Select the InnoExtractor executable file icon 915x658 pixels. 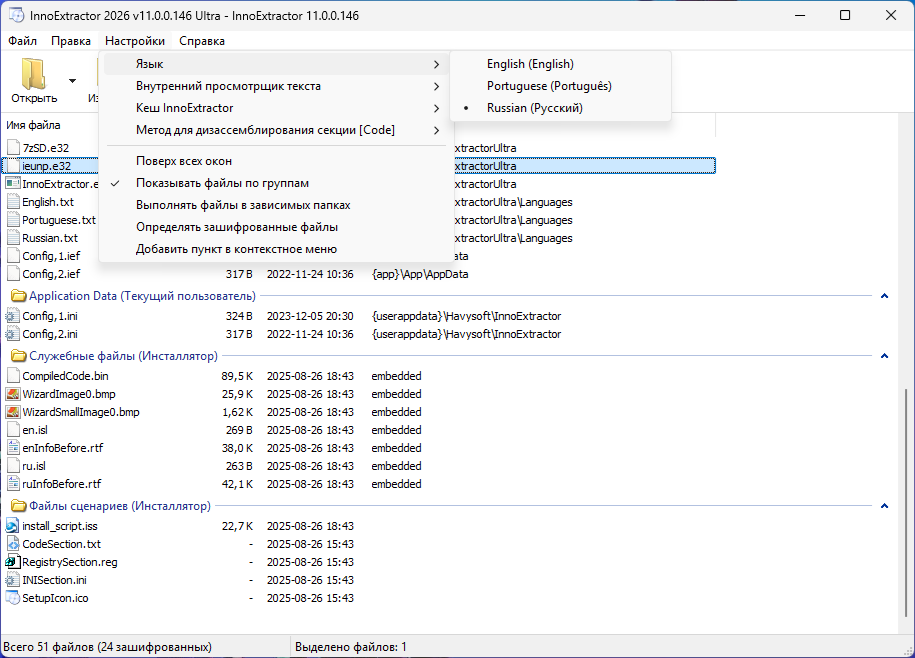13,184
